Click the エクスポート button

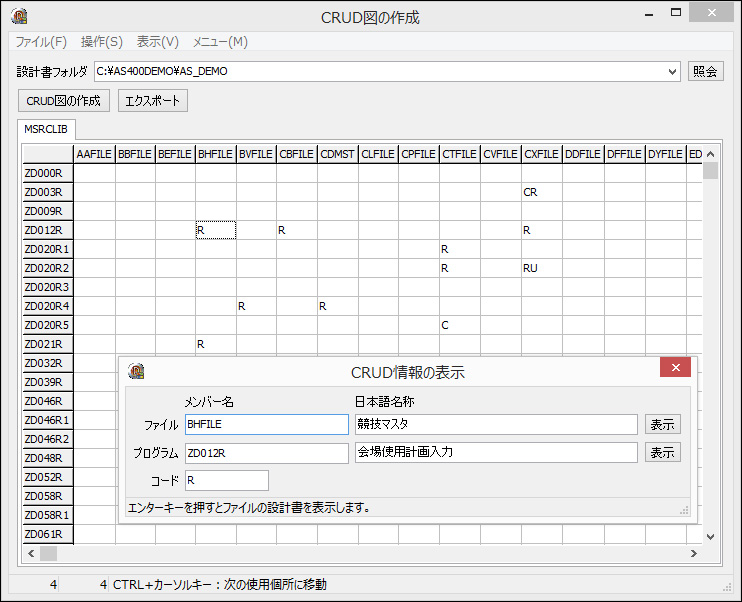coord(152,101)
